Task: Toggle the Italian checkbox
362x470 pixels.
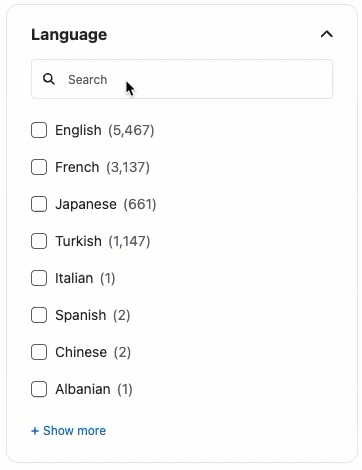Action: click(39, 278)
